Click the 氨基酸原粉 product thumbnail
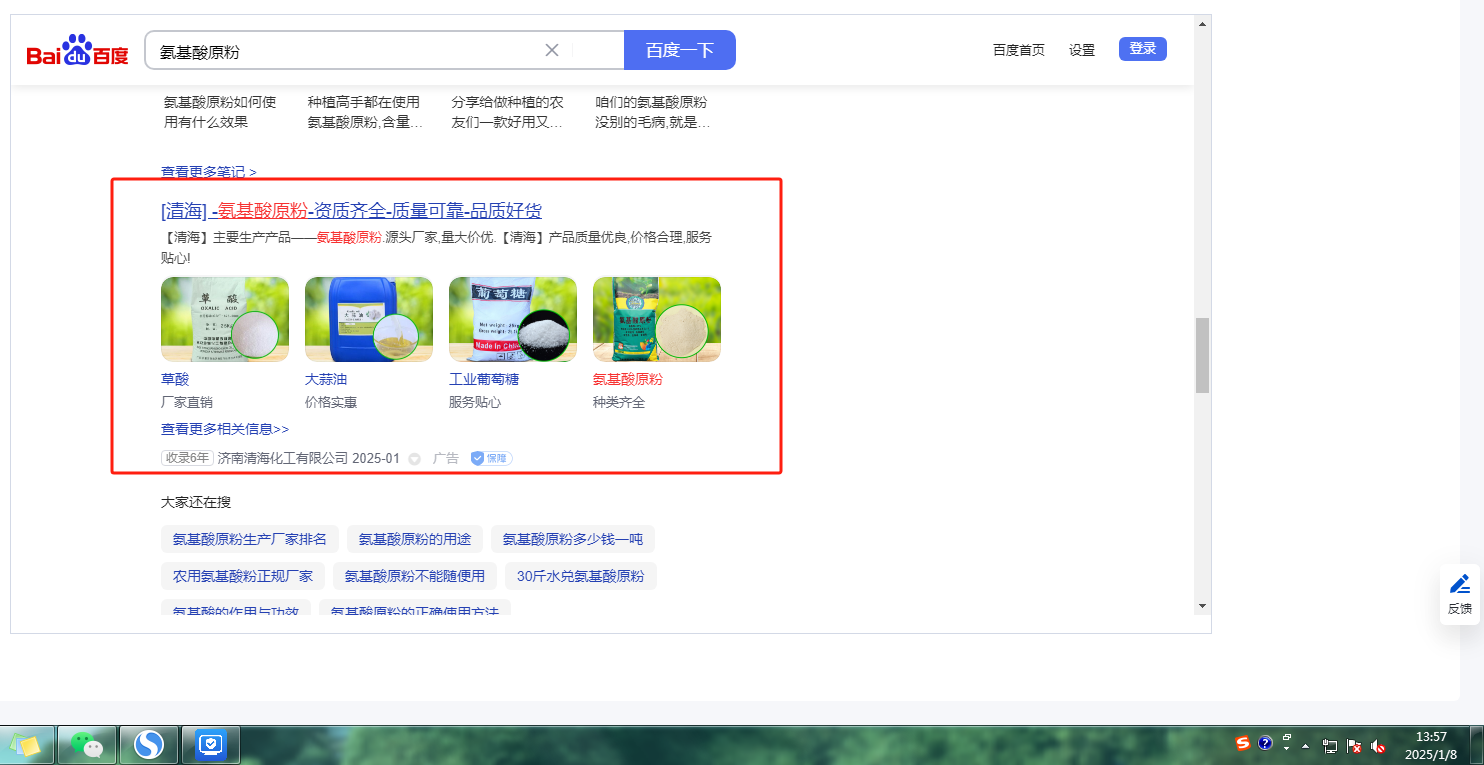This screenshot has width=1484, height=765. click(x=657, y=320)
